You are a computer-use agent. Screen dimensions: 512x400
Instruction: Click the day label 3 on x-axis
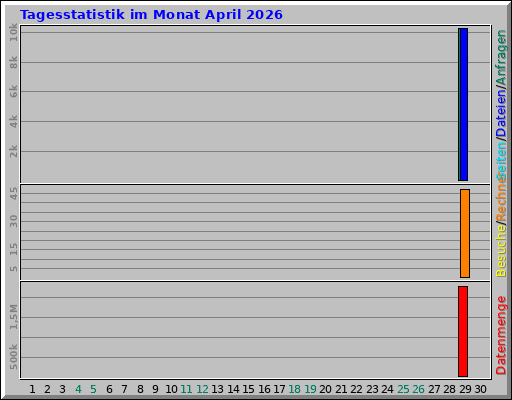[x=63, y=389]
